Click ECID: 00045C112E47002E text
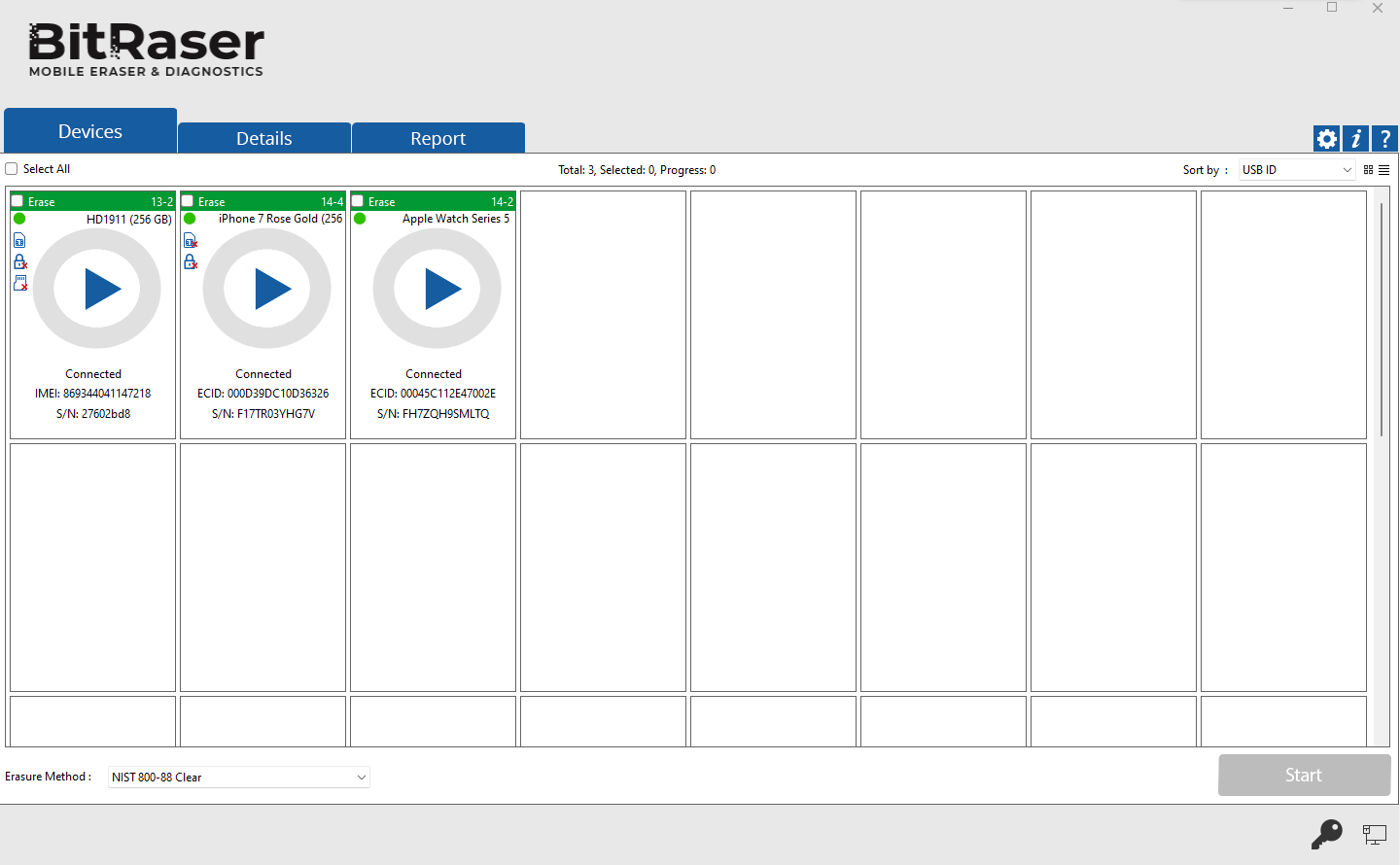This screenshot has height=865, width=1400. pyautogui.click(x=434, y=394)
